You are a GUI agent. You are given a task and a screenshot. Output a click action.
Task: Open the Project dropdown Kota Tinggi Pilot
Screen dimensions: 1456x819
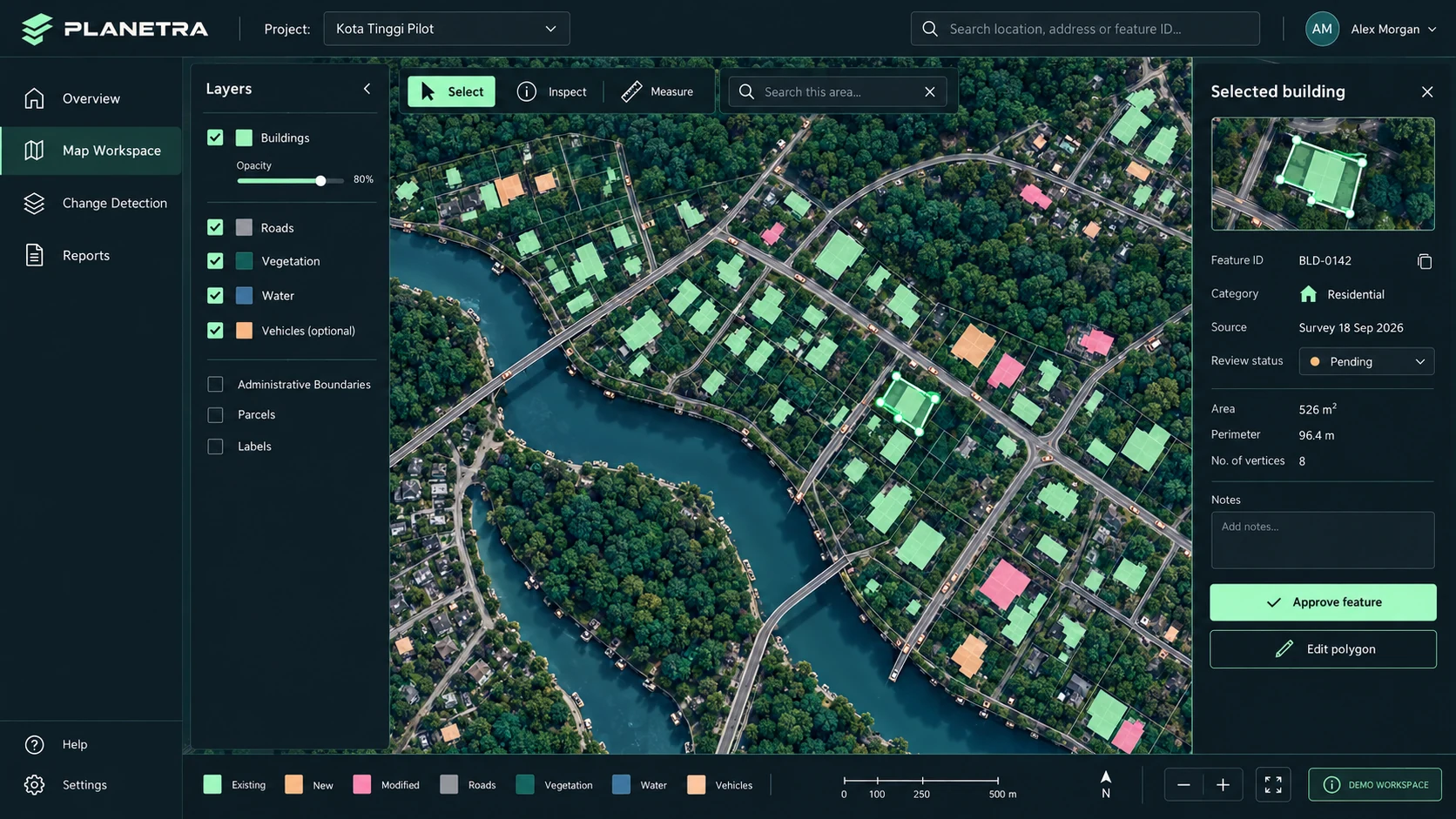[447, 29]
